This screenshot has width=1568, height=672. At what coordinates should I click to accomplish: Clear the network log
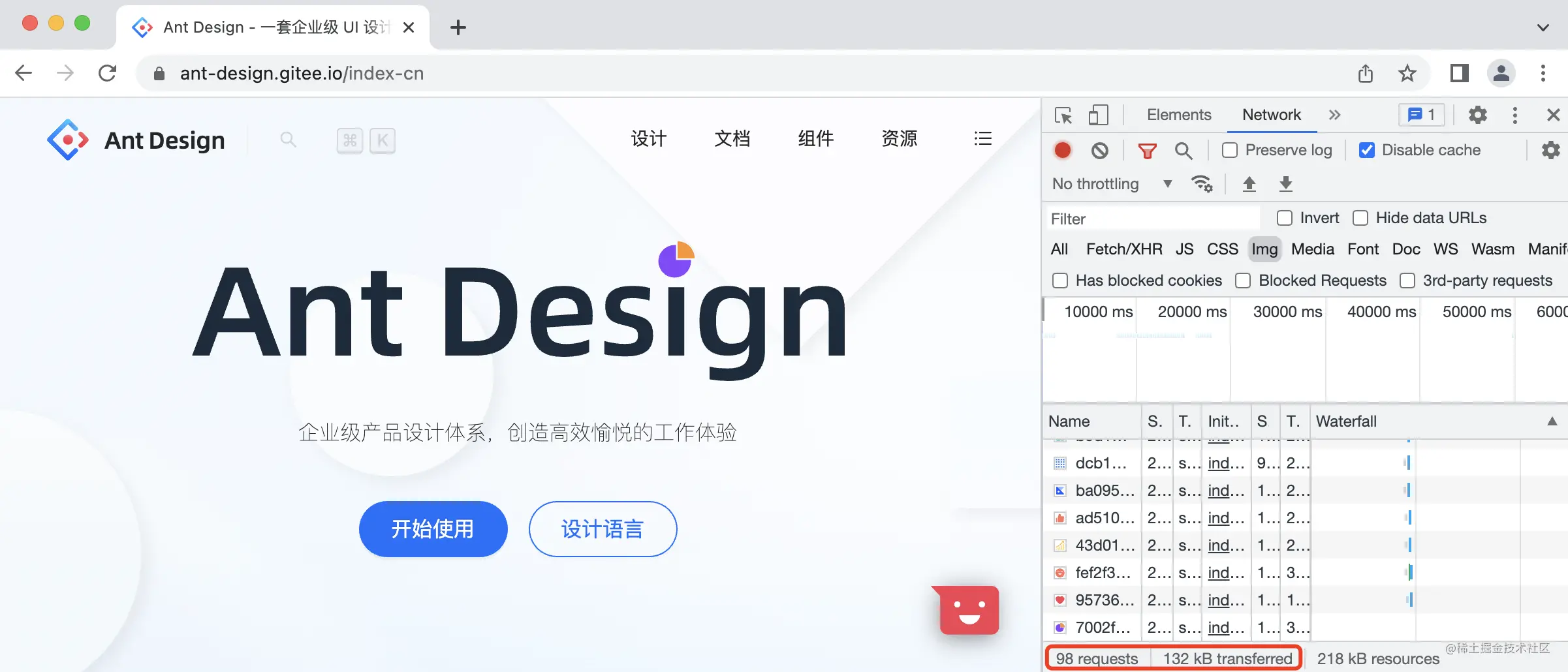(x=1100, y=151)
